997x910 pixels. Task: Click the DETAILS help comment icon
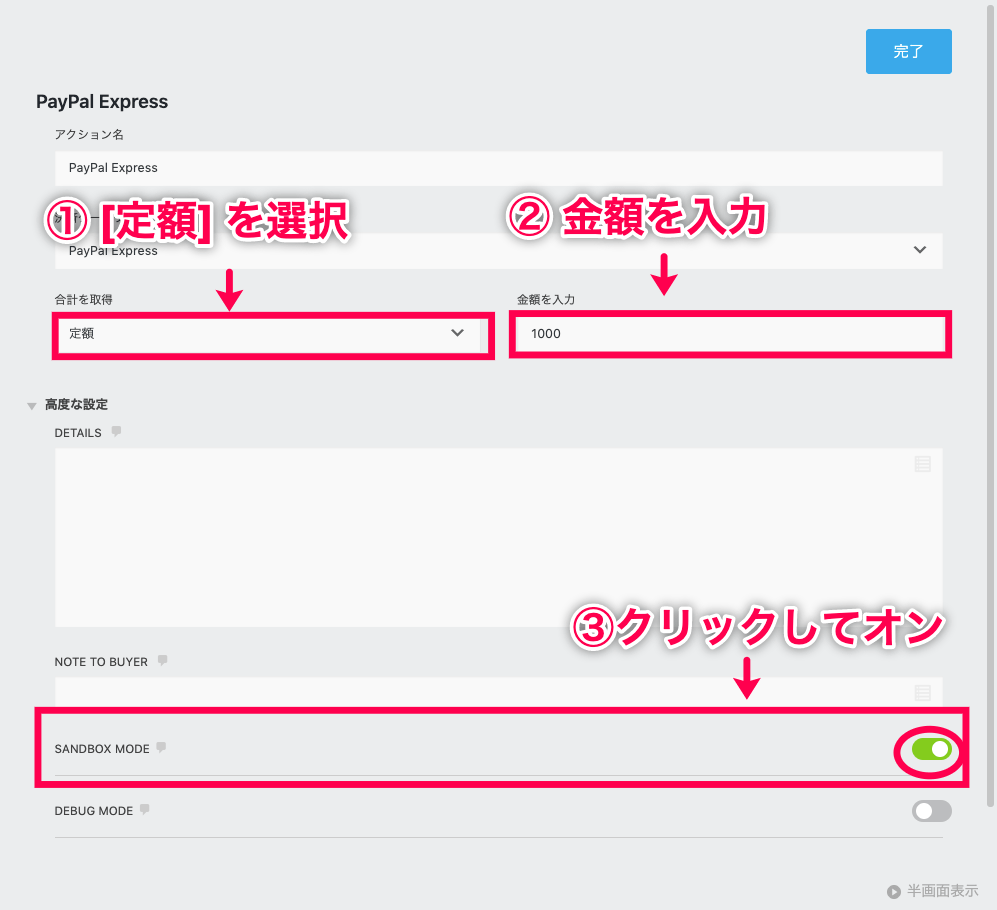pos(116,432)
